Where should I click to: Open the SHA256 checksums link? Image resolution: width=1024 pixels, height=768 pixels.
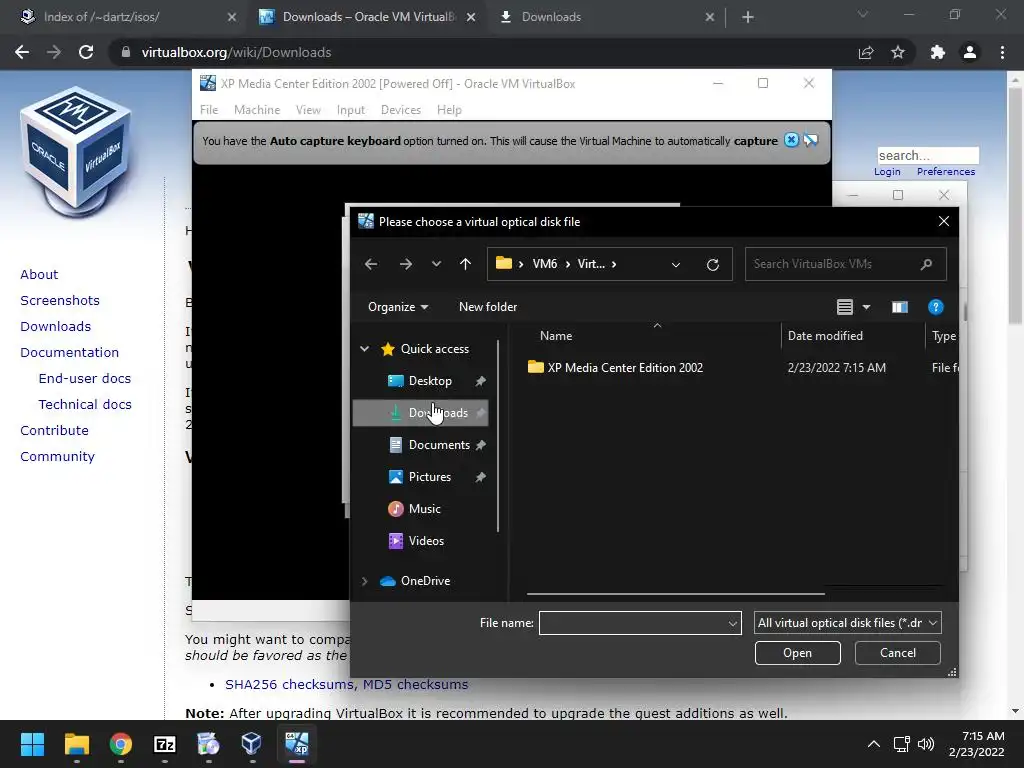pyautogui.click(x=289, y=684)
